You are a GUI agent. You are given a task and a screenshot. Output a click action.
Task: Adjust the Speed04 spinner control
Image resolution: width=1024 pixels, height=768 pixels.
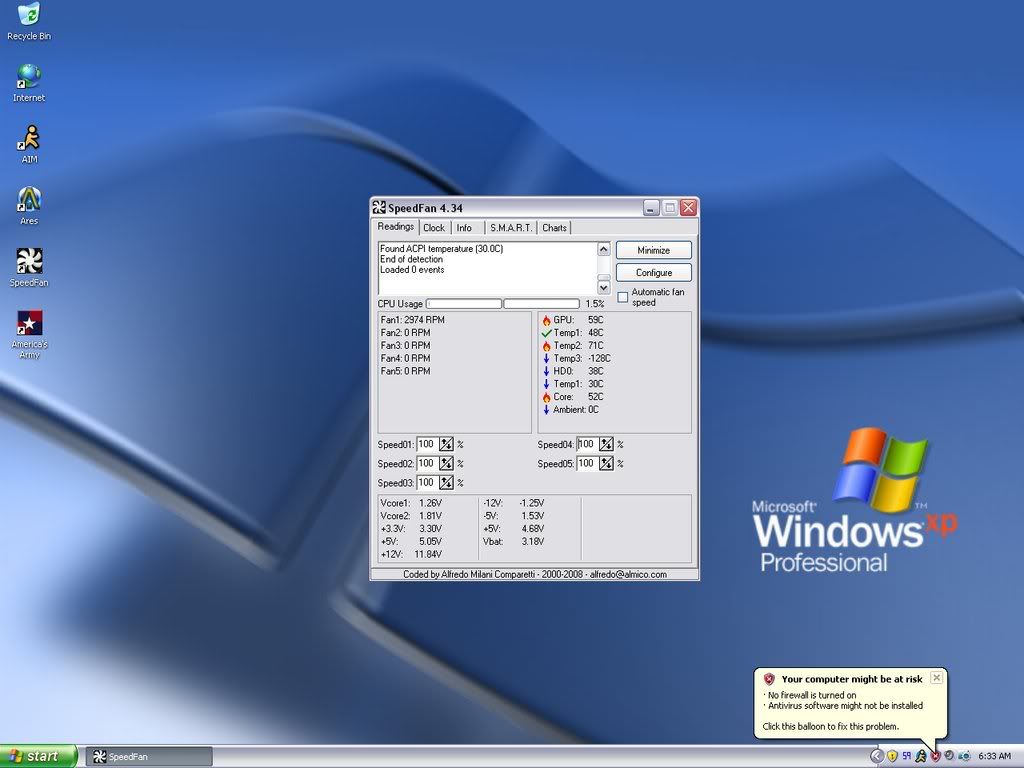[606, 444]
